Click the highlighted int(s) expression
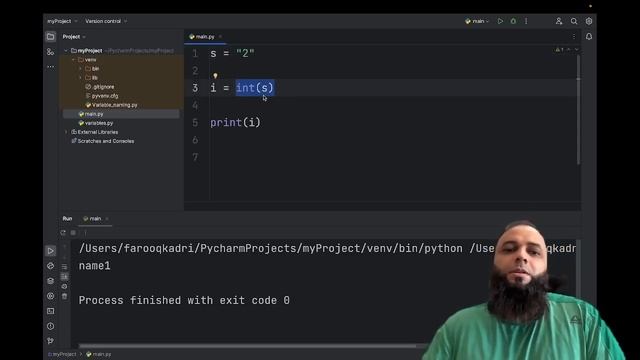This screenshot has height=360, width=640. (255, 88)
